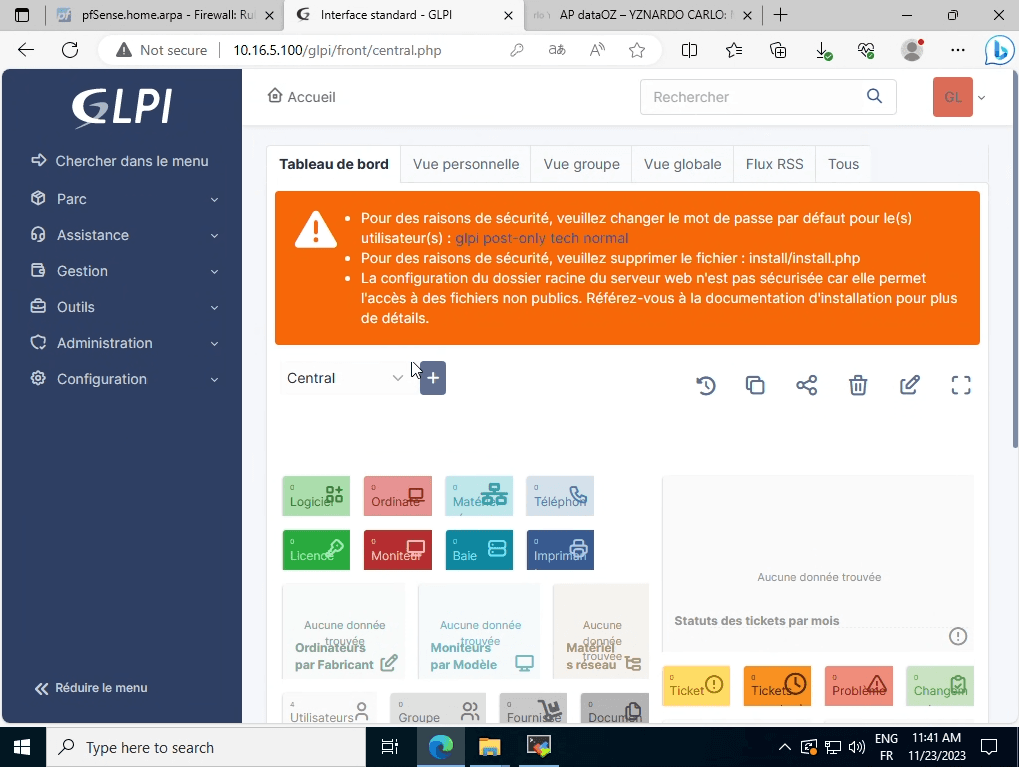The height and width of the screenshot is (767, 1019).
Task: Click the Accueil breadcrumb link
Action: click(302, 97)
